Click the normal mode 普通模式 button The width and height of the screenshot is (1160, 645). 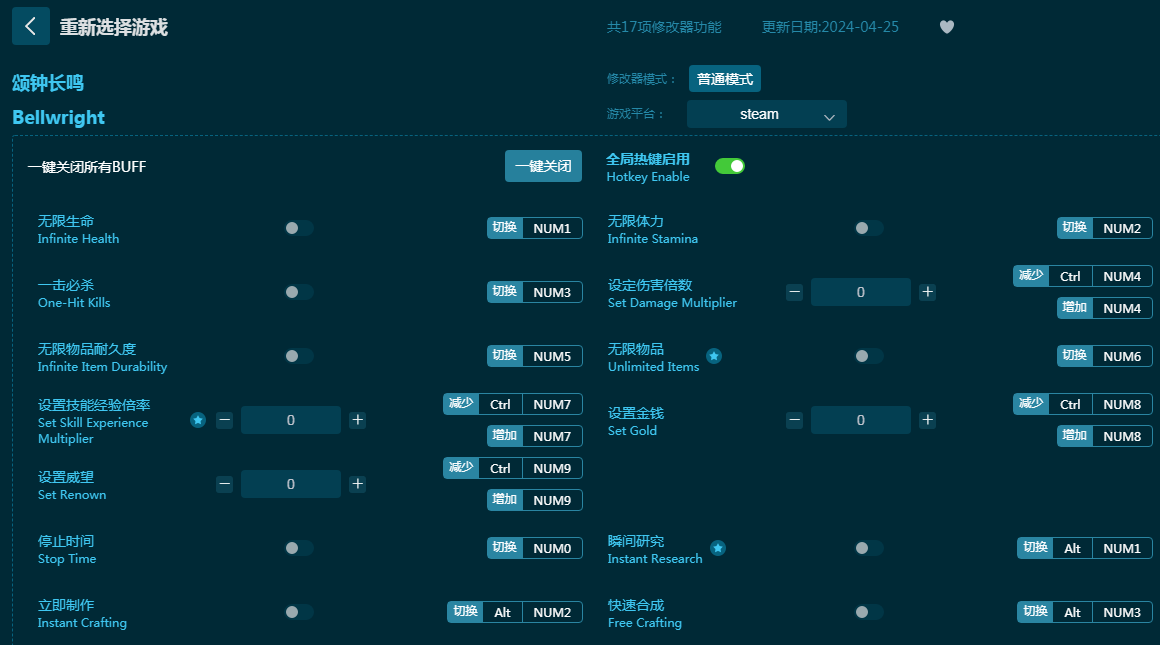point(724,79)
